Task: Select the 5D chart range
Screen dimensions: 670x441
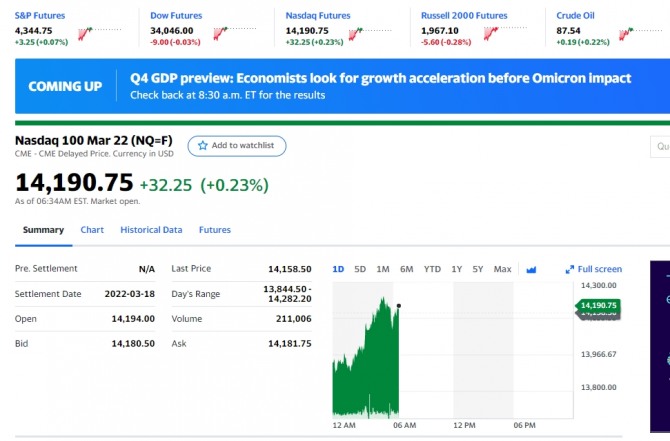Action: click(360, 269)
